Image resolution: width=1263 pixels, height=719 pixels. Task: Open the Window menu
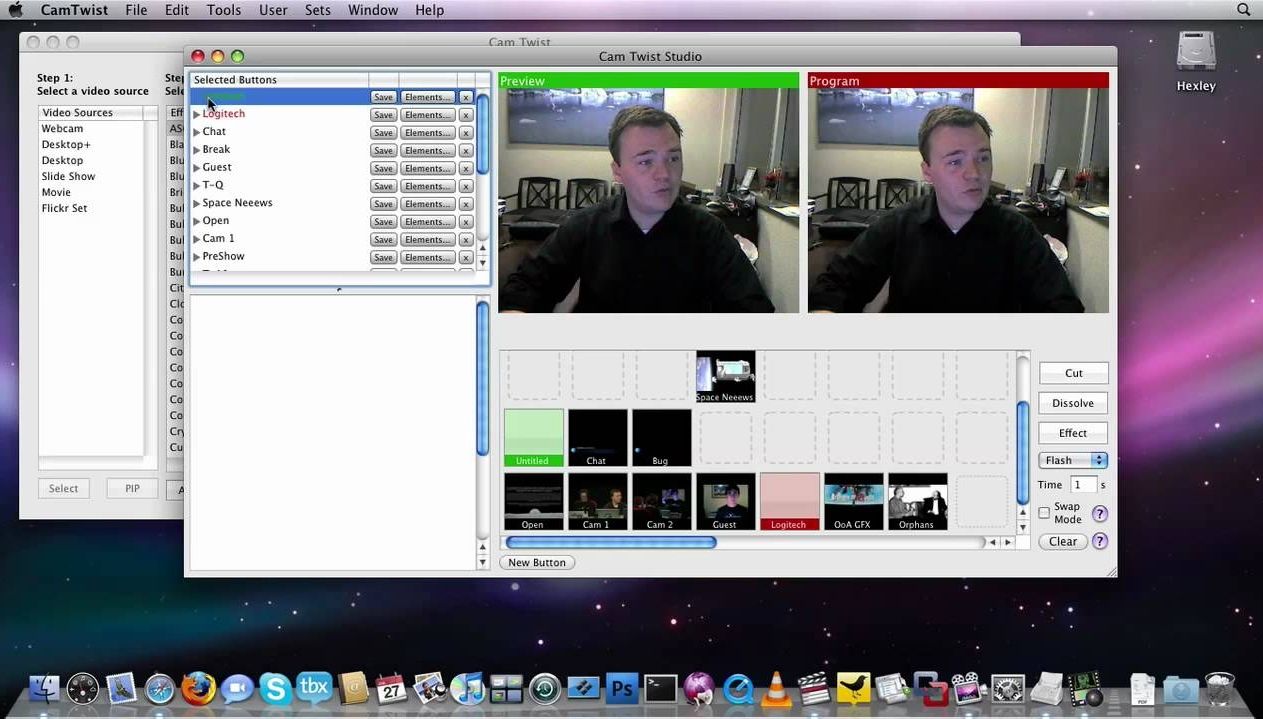(373, 10)
